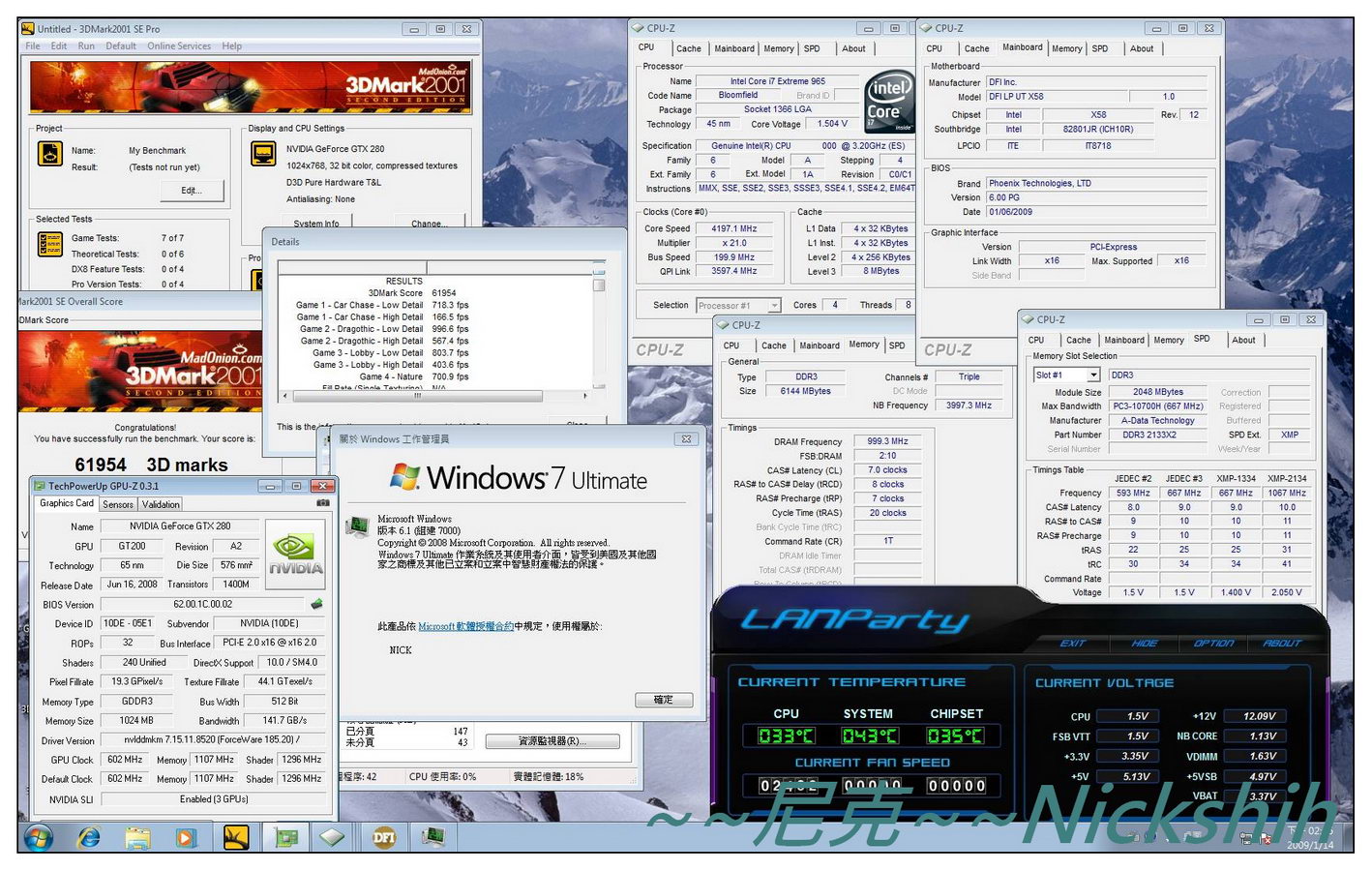This screenshot has width=1372, height=871.
Task: Open Memory Slot #1 dropdown in CPU-Z SPD
Action: click(1093, 375)
